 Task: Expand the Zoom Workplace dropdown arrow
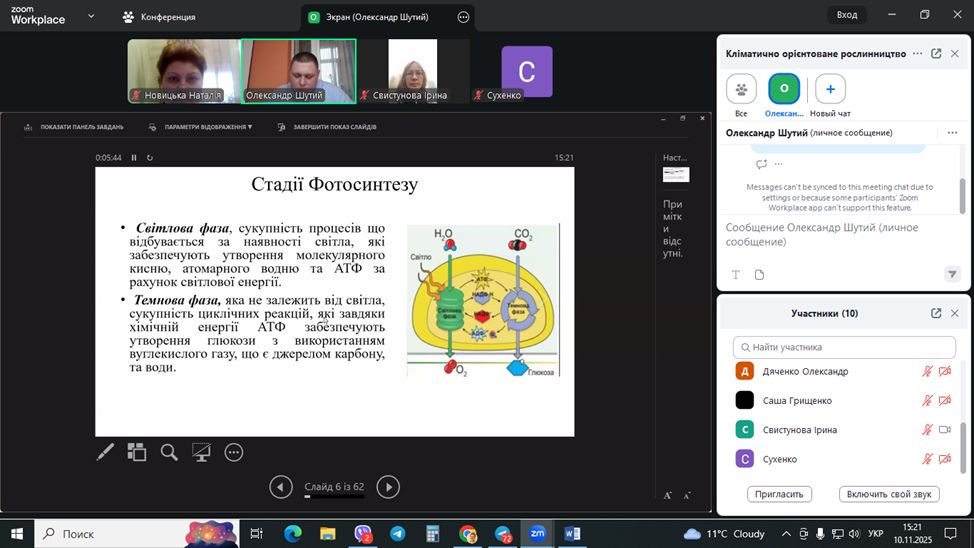click(91, 16)
